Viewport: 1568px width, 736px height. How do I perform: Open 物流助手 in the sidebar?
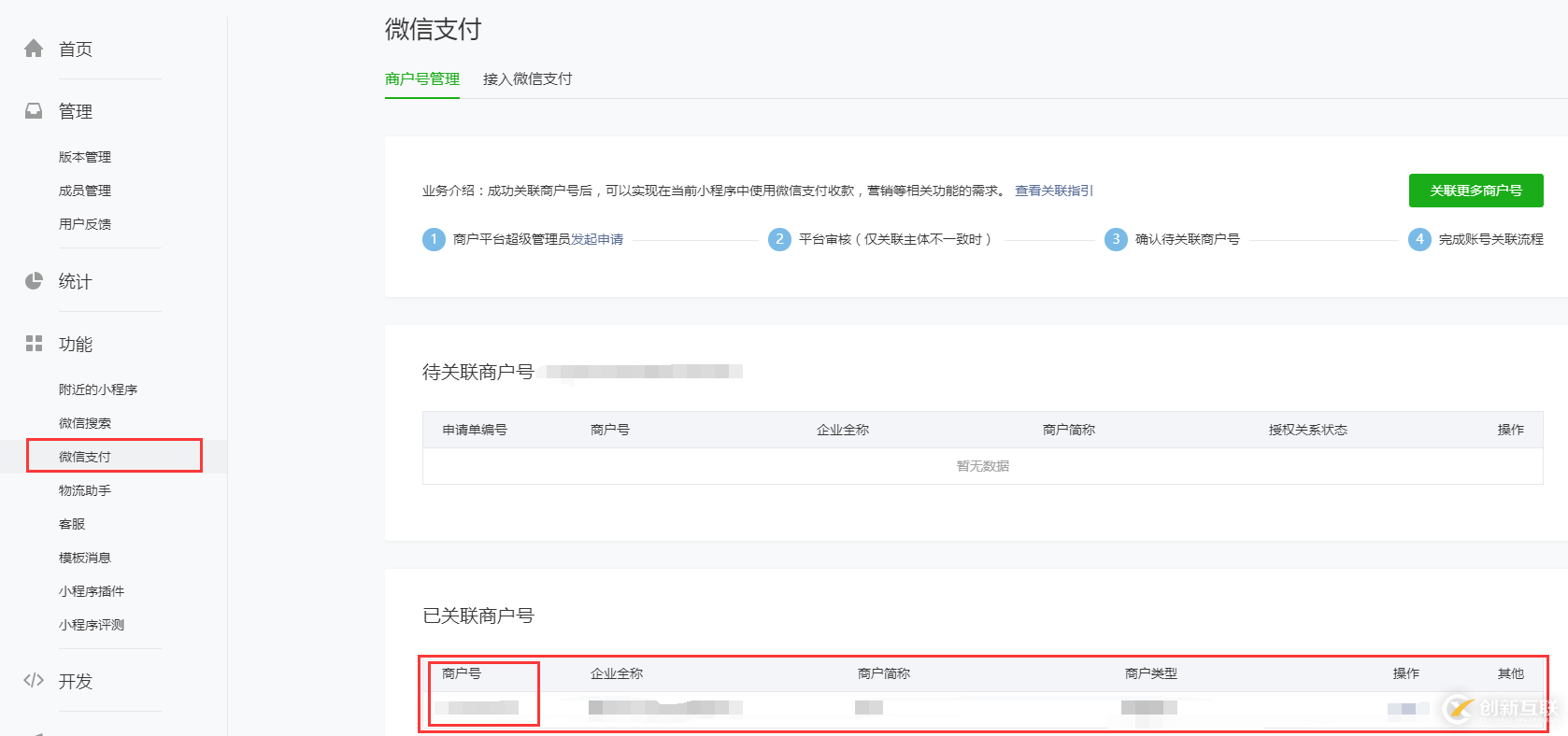pos(85,490)
